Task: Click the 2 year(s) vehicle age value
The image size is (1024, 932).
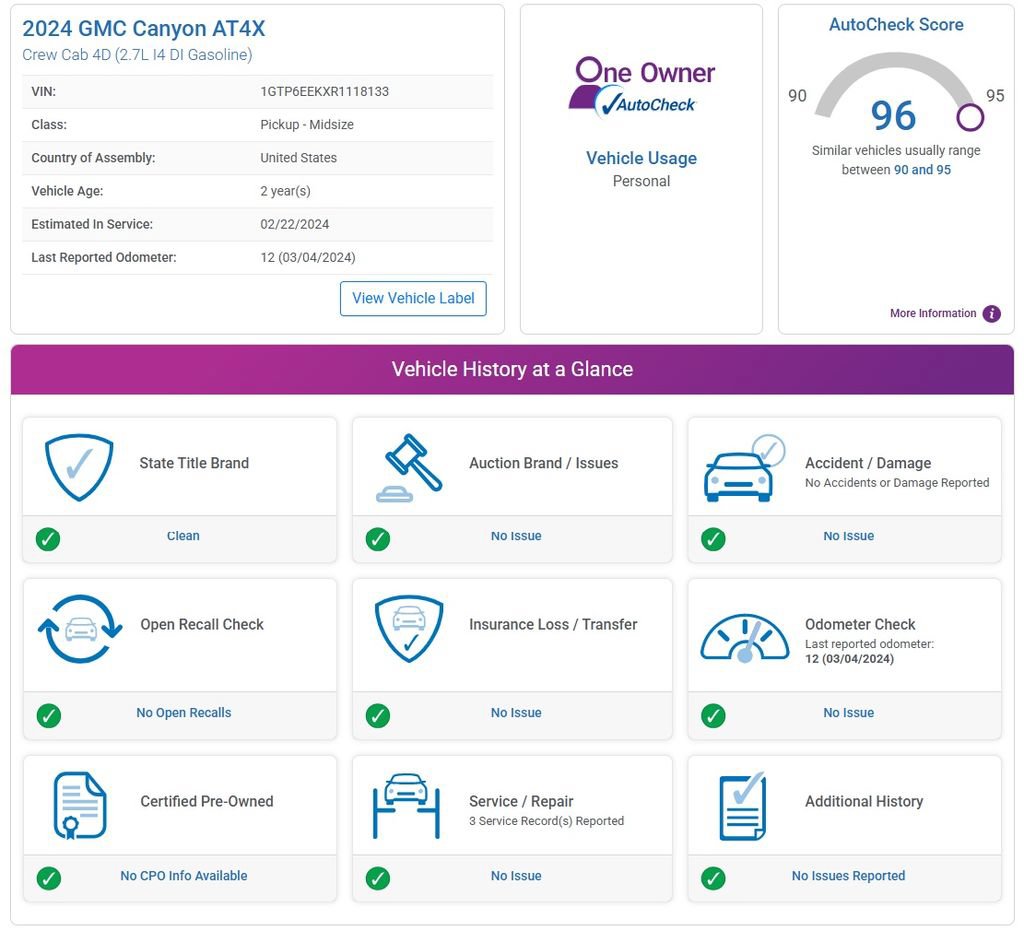Action: 285,191
